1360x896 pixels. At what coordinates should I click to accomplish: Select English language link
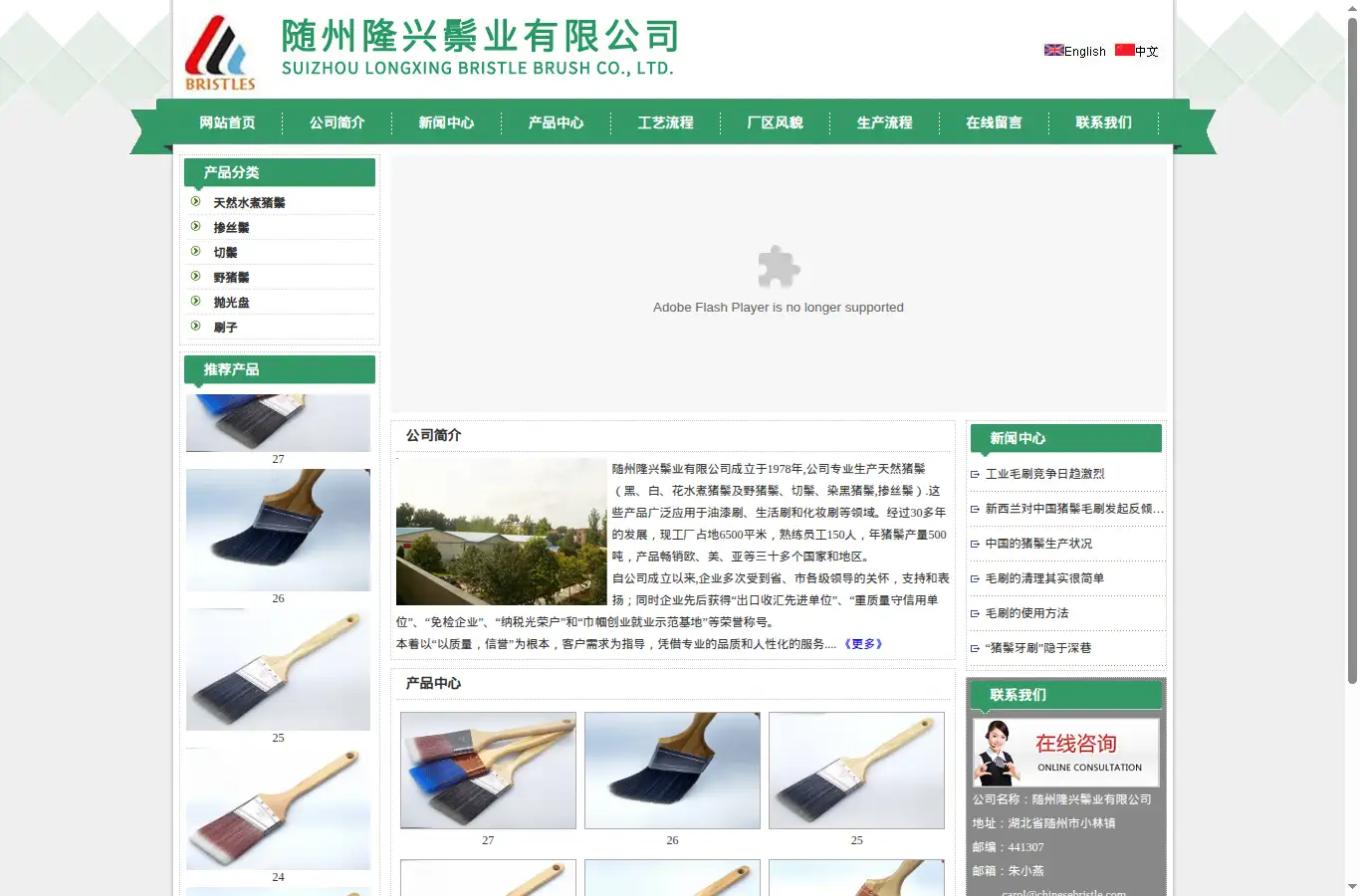click(1085, 52)
